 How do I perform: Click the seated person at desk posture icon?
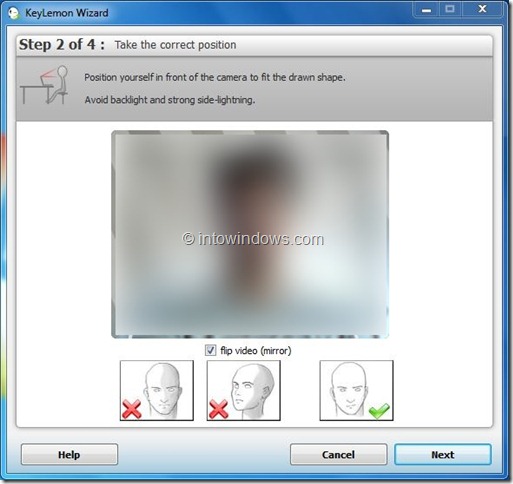click(x=44, y=85)
